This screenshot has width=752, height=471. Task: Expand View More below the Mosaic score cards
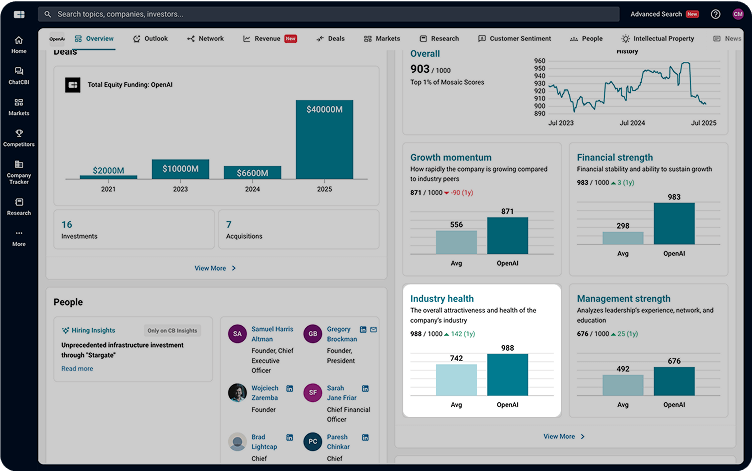[565, 436]
